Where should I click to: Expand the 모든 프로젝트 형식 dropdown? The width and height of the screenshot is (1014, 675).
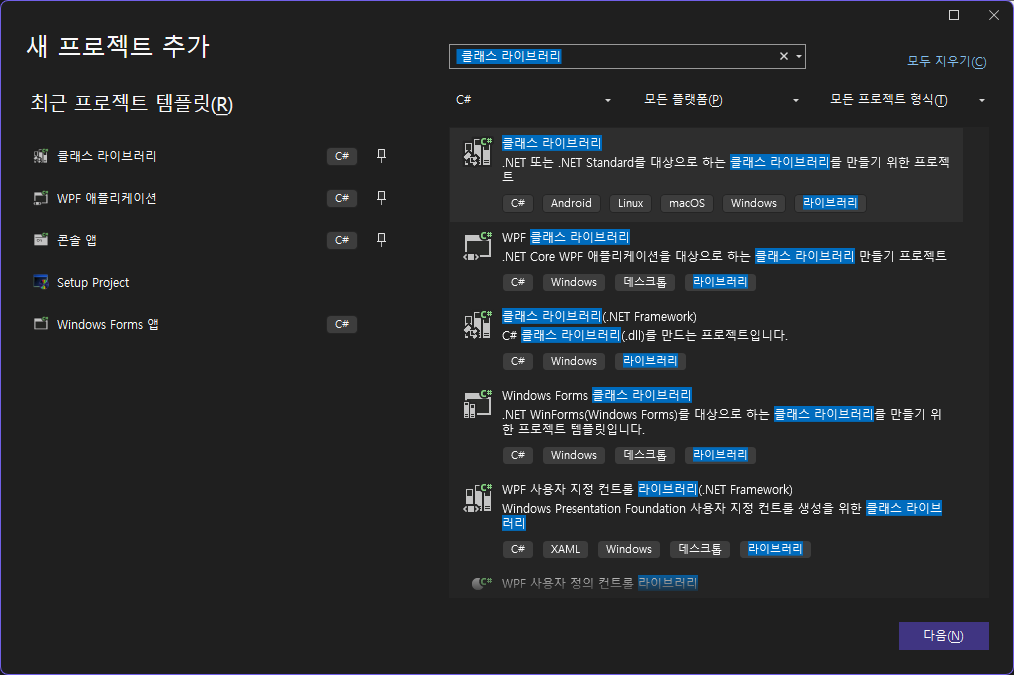pyautogui.click(x=907, y=100)
